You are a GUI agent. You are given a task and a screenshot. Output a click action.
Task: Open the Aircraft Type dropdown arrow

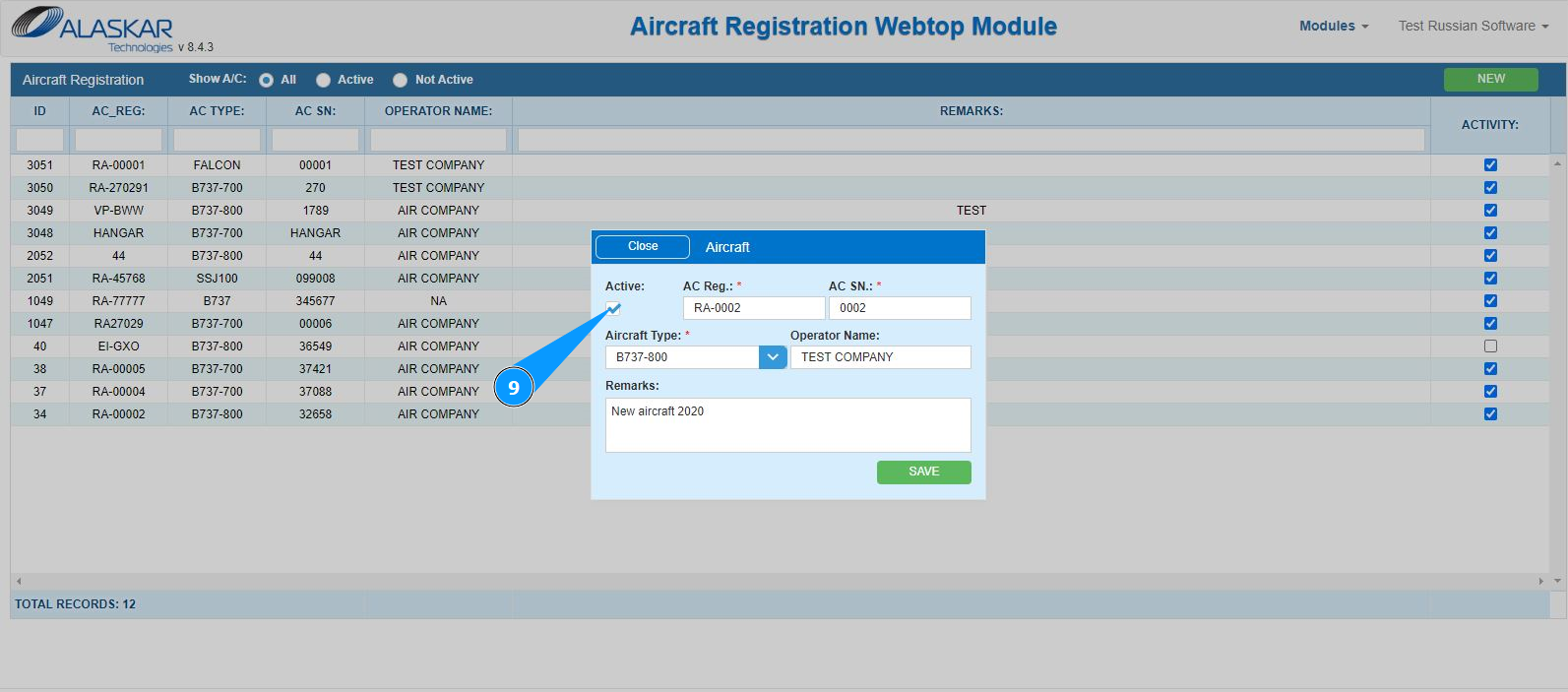point(773,357)
